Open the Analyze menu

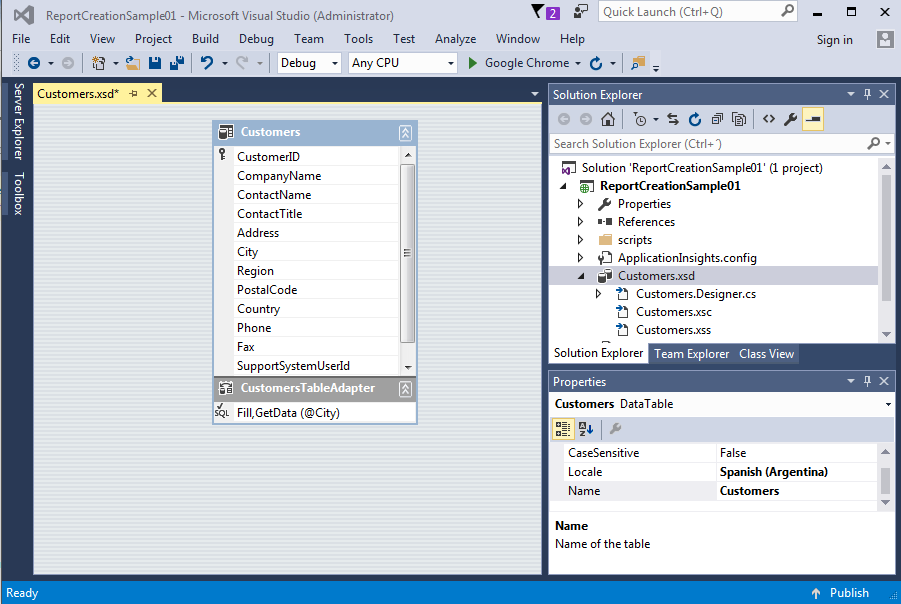point(455,39)
